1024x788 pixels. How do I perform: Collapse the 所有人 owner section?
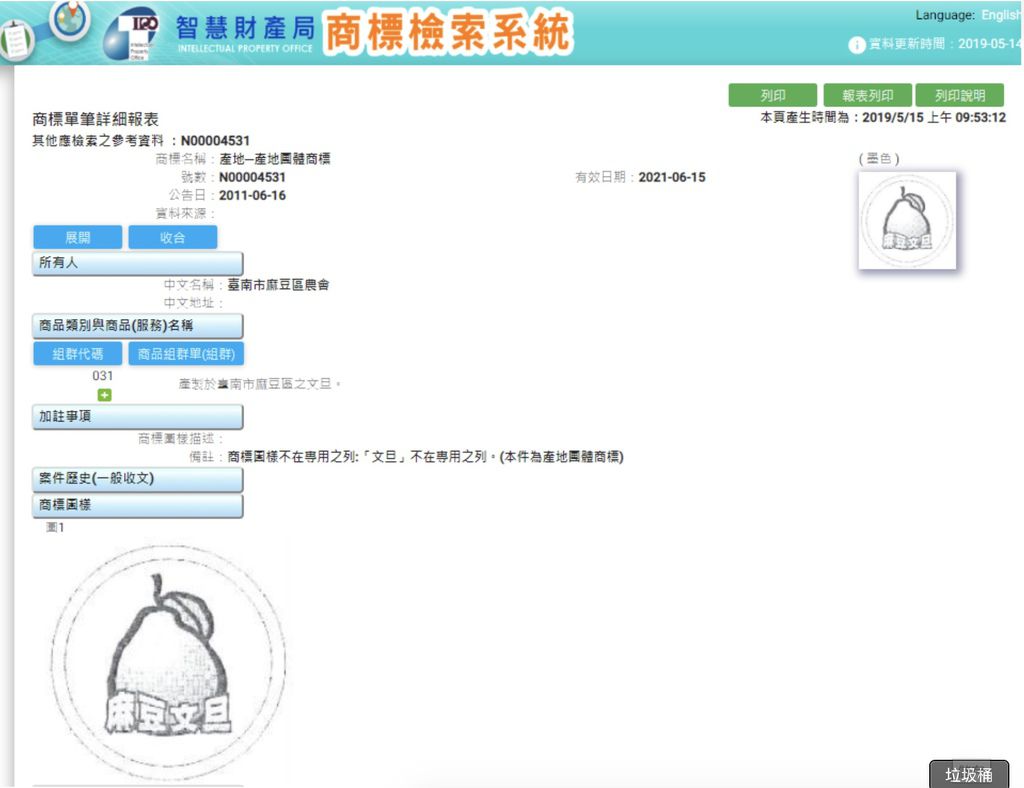point(138,263)
